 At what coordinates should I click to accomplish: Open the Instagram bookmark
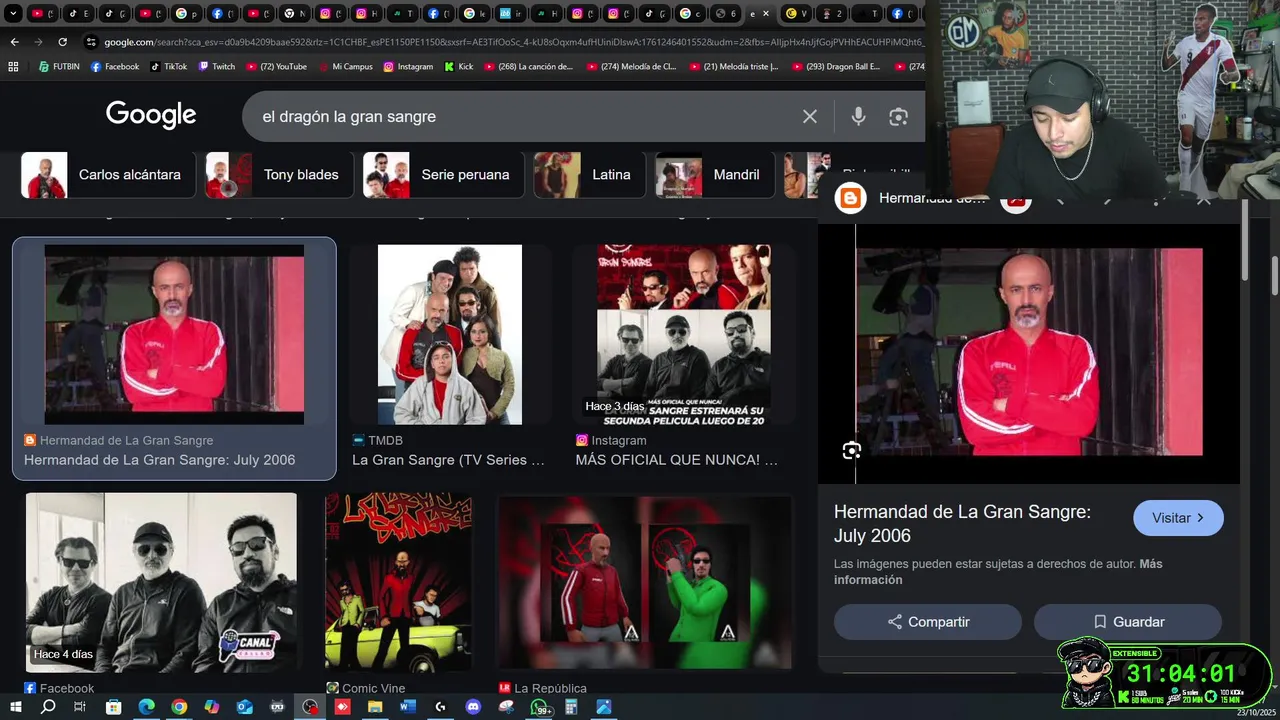click(x=408, y=67)
